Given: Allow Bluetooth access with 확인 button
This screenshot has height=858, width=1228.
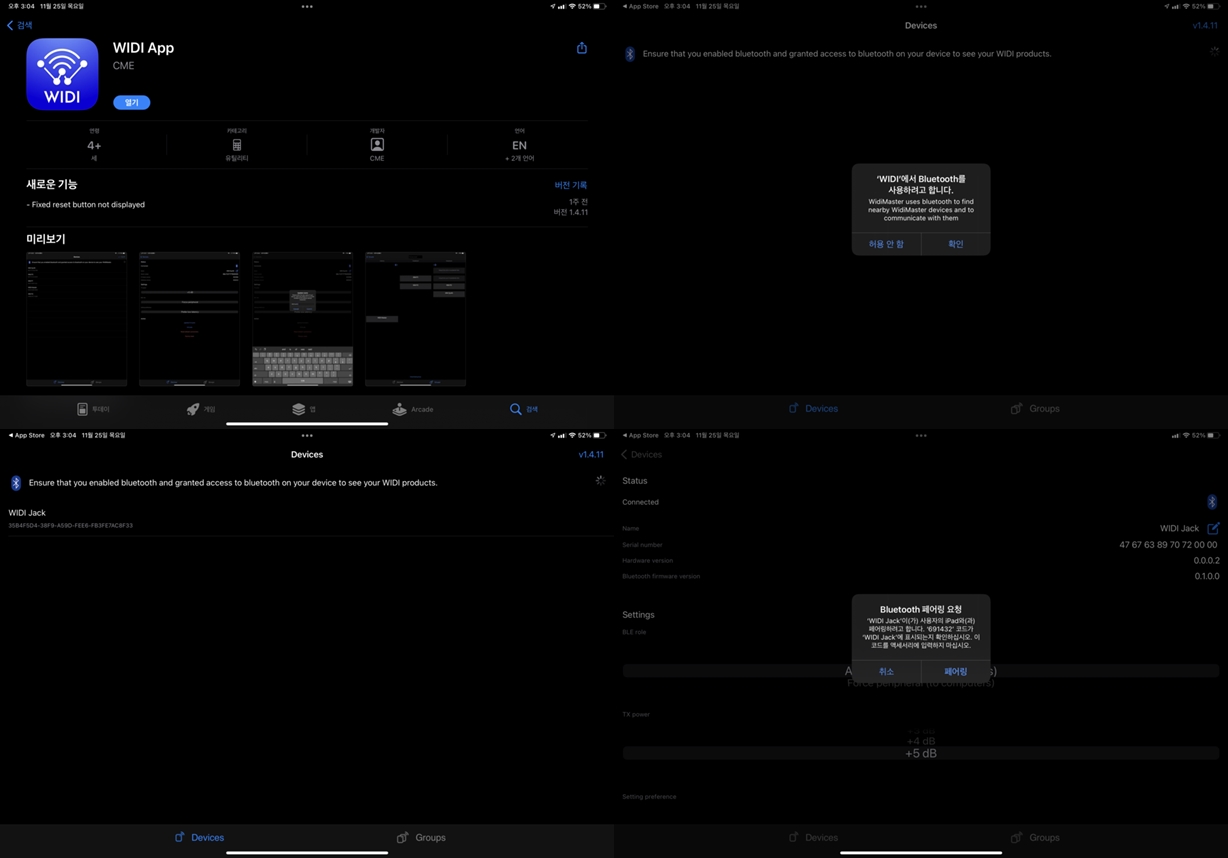Looking at the screenshot, I should (956, 244).
